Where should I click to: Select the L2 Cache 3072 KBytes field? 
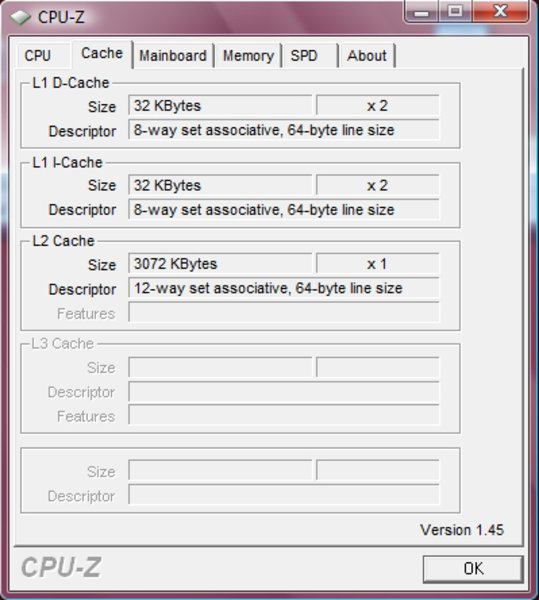point(220,264)
